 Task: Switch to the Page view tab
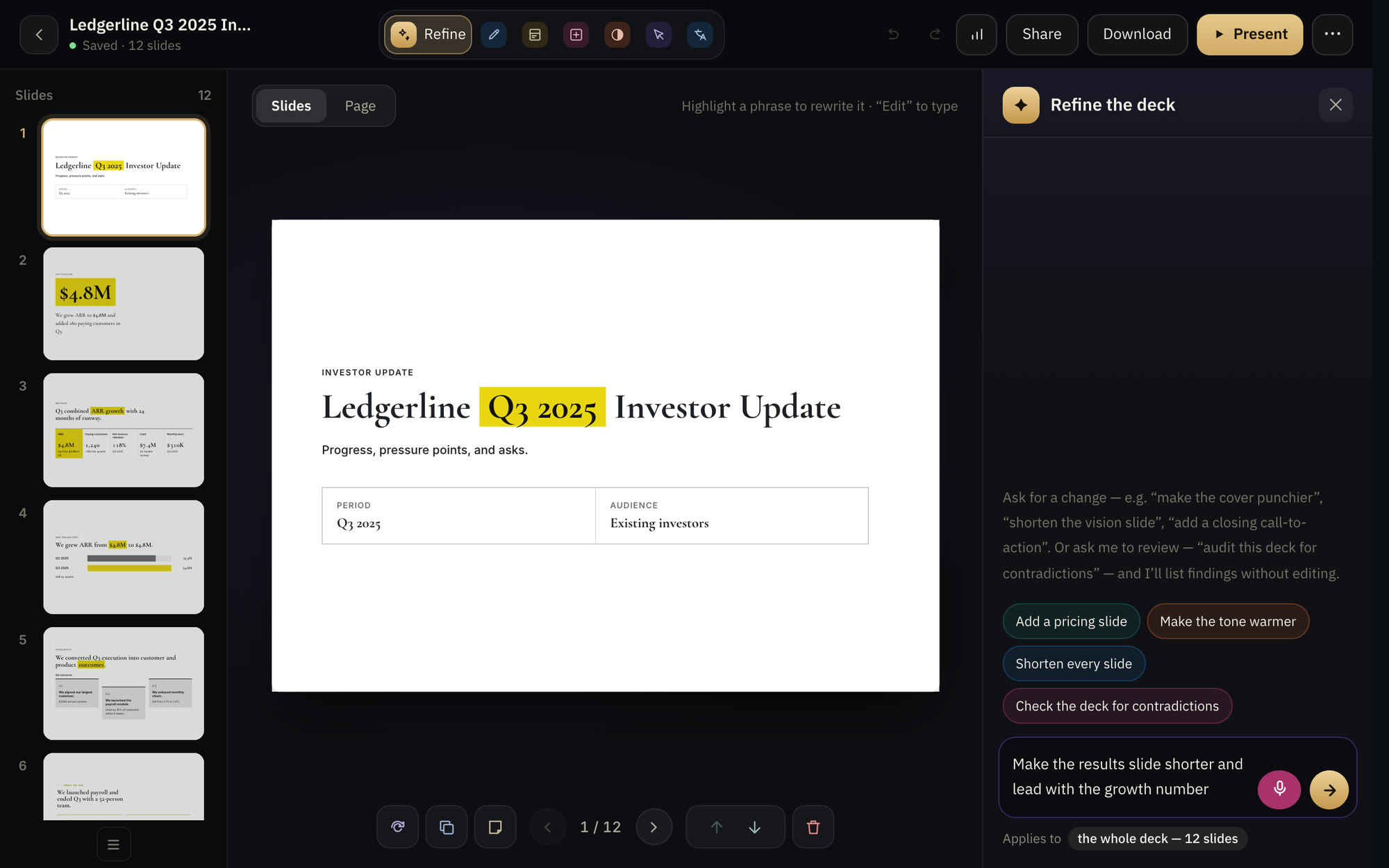tap(360, 106)
